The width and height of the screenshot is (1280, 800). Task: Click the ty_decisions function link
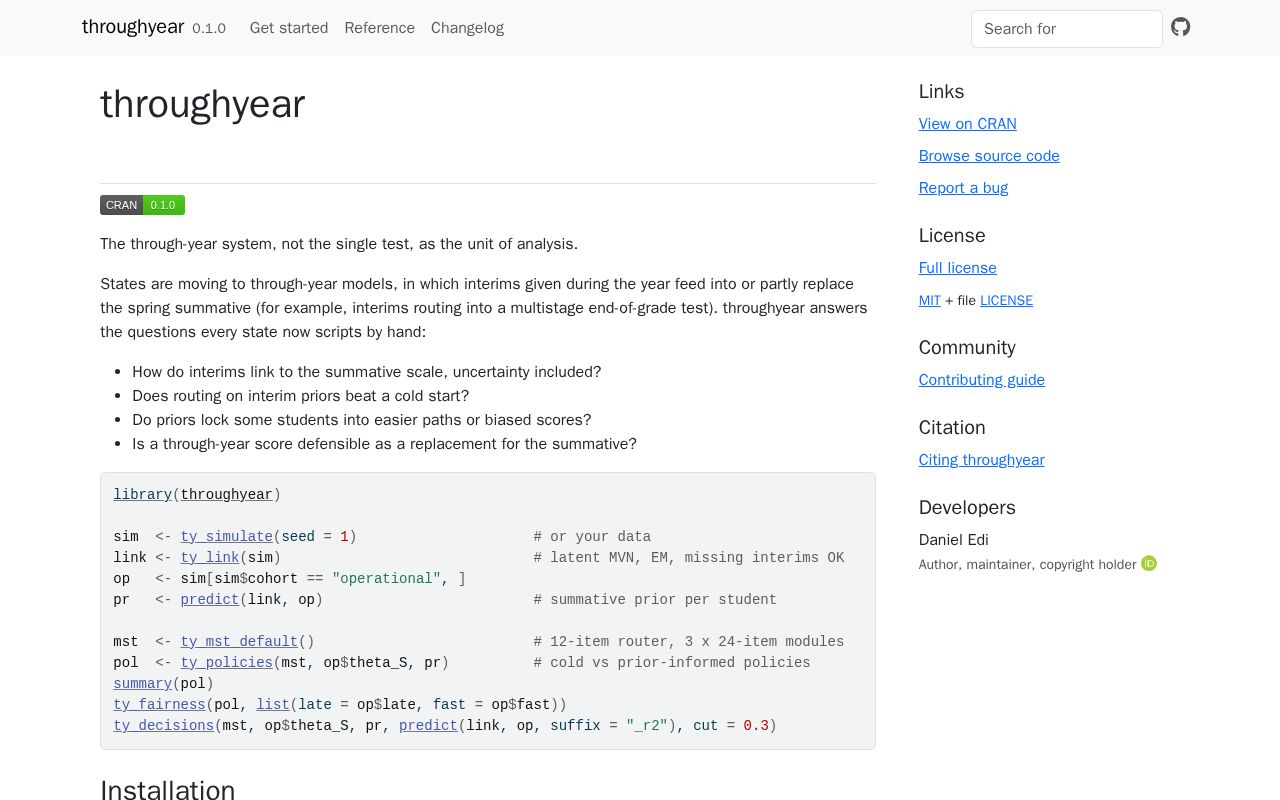coord(164,726)
